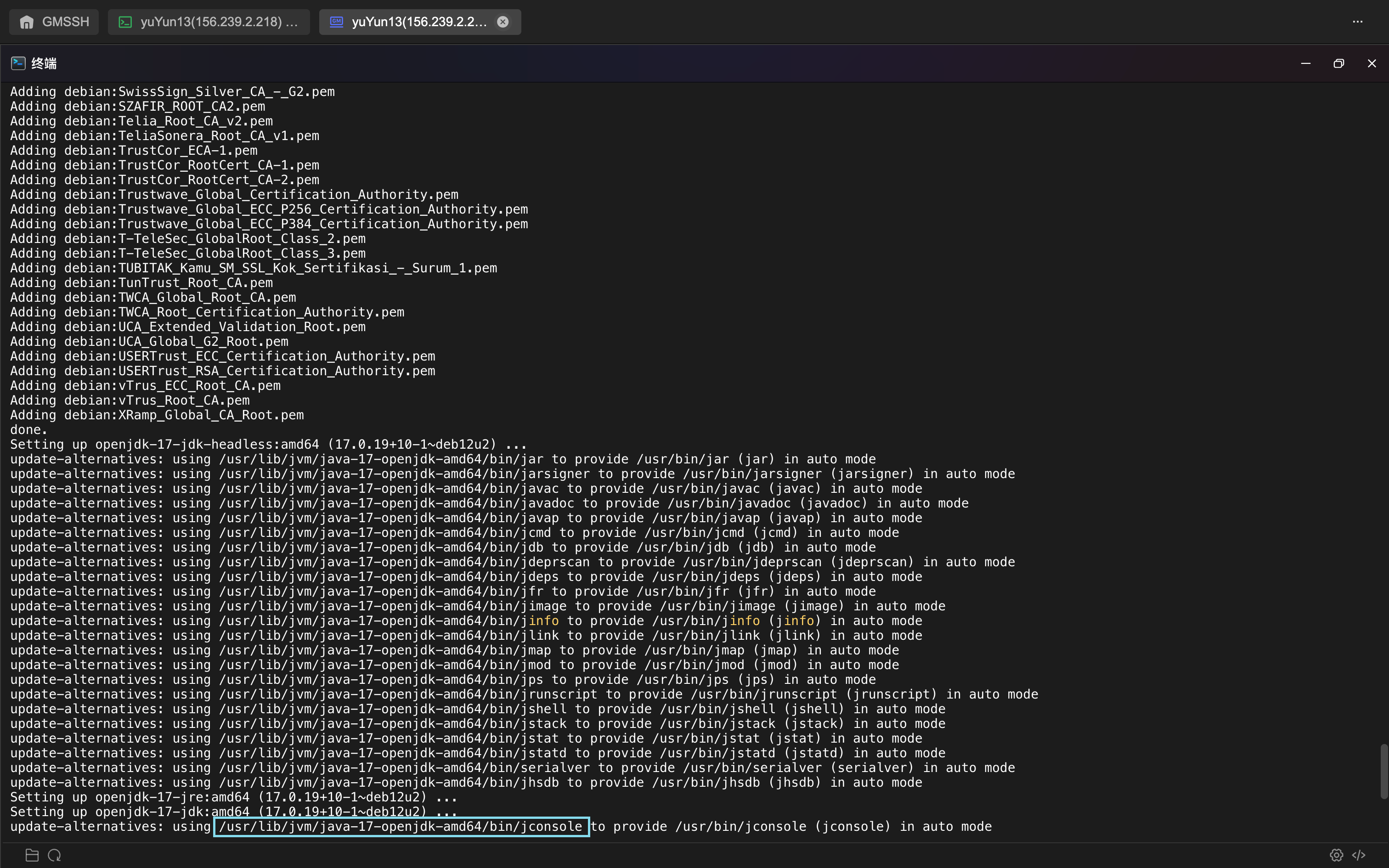Click 'Adding debian:T-TeleSec_GlobalRoot_Class_3.pem' line
This screenshot has height=868, width=1389.
tap(188, 254)
